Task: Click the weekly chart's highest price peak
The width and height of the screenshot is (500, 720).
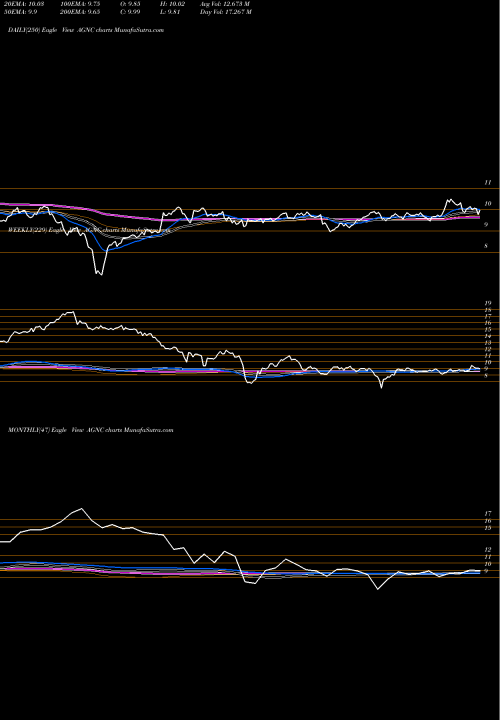Action: [x=71, y=312]
